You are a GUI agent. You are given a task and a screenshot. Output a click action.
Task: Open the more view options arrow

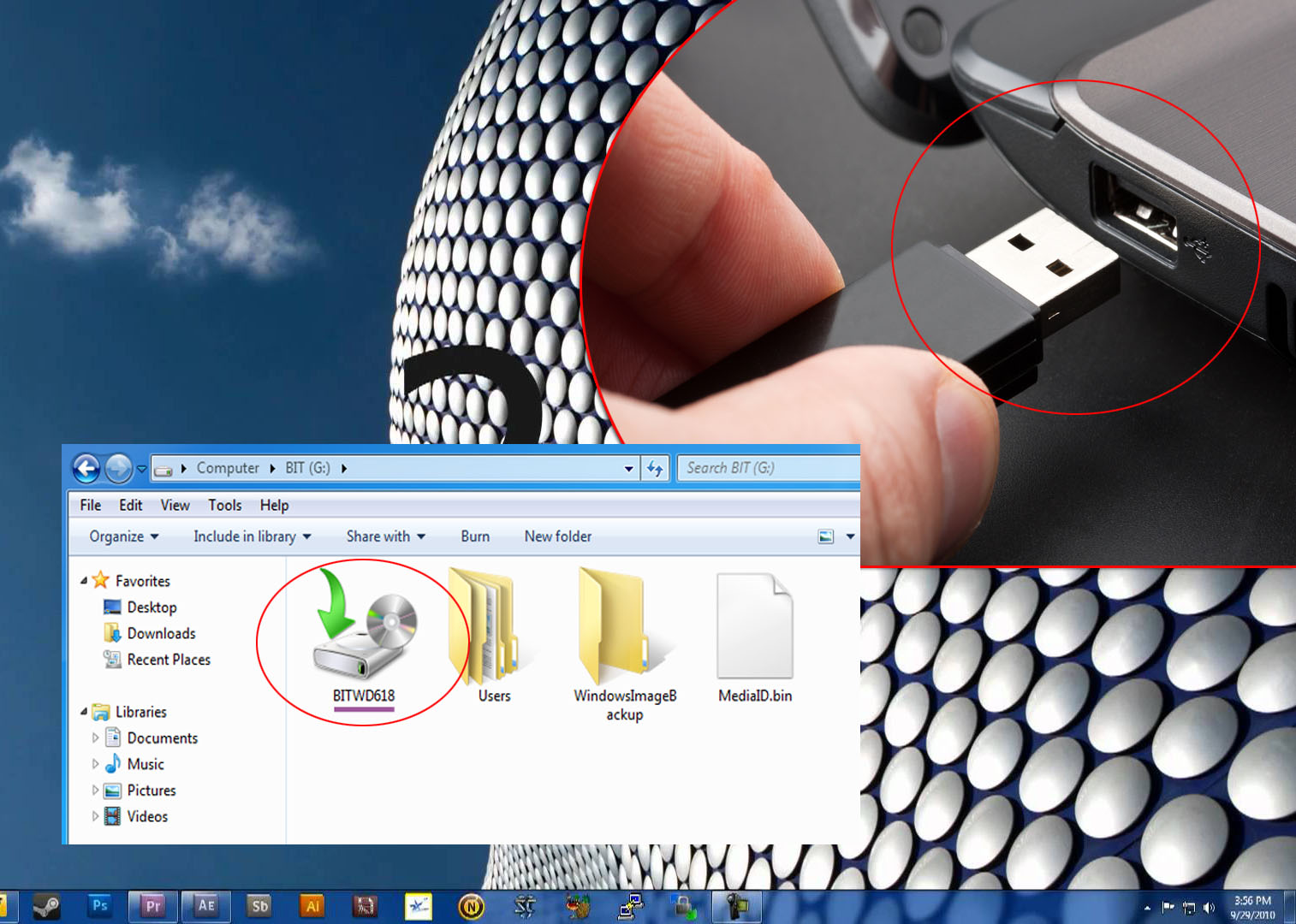[x=850, y=536]
